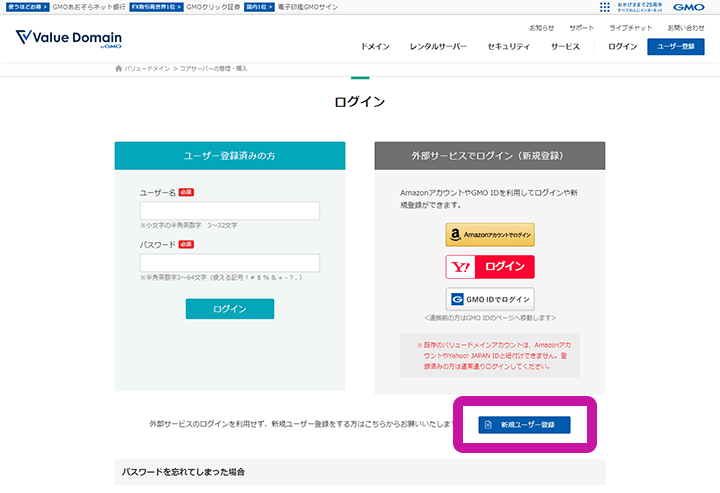720x493 pixels.
Task: Click the home icon in breadcrumb
Action: [x=119, y=68]
